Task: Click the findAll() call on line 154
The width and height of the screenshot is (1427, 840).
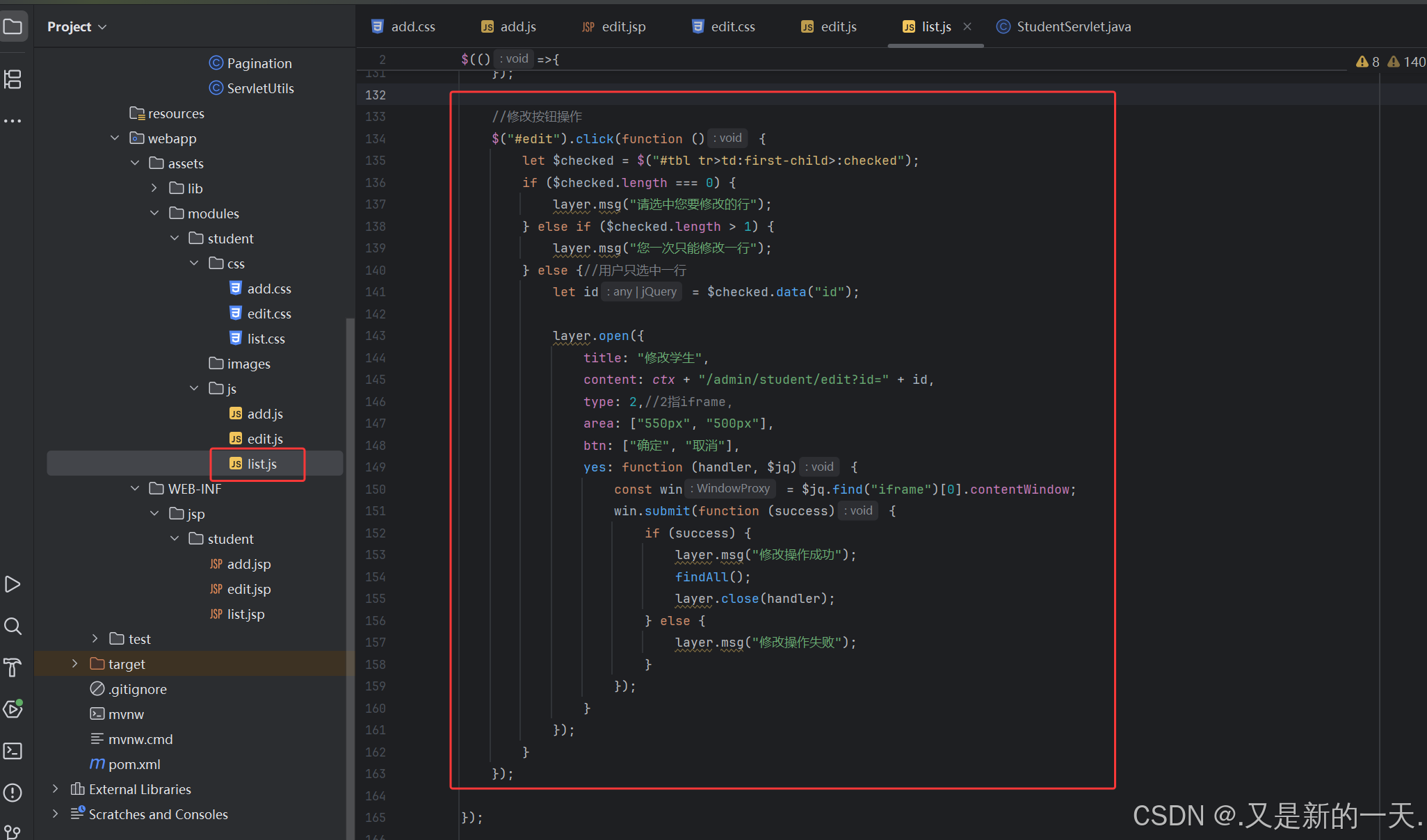Action: [713, 576]
